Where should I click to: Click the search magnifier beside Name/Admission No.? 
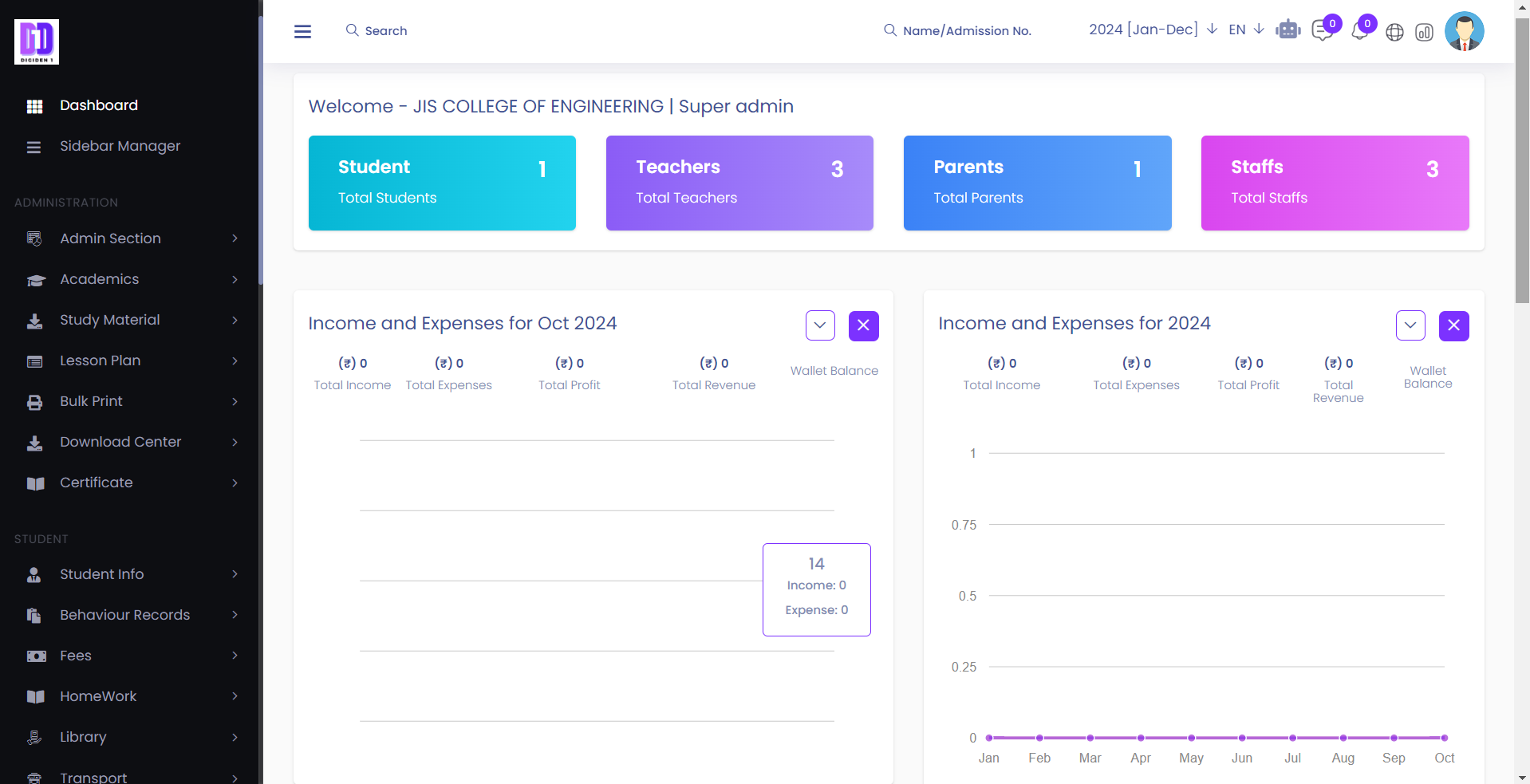click(890, 30)
